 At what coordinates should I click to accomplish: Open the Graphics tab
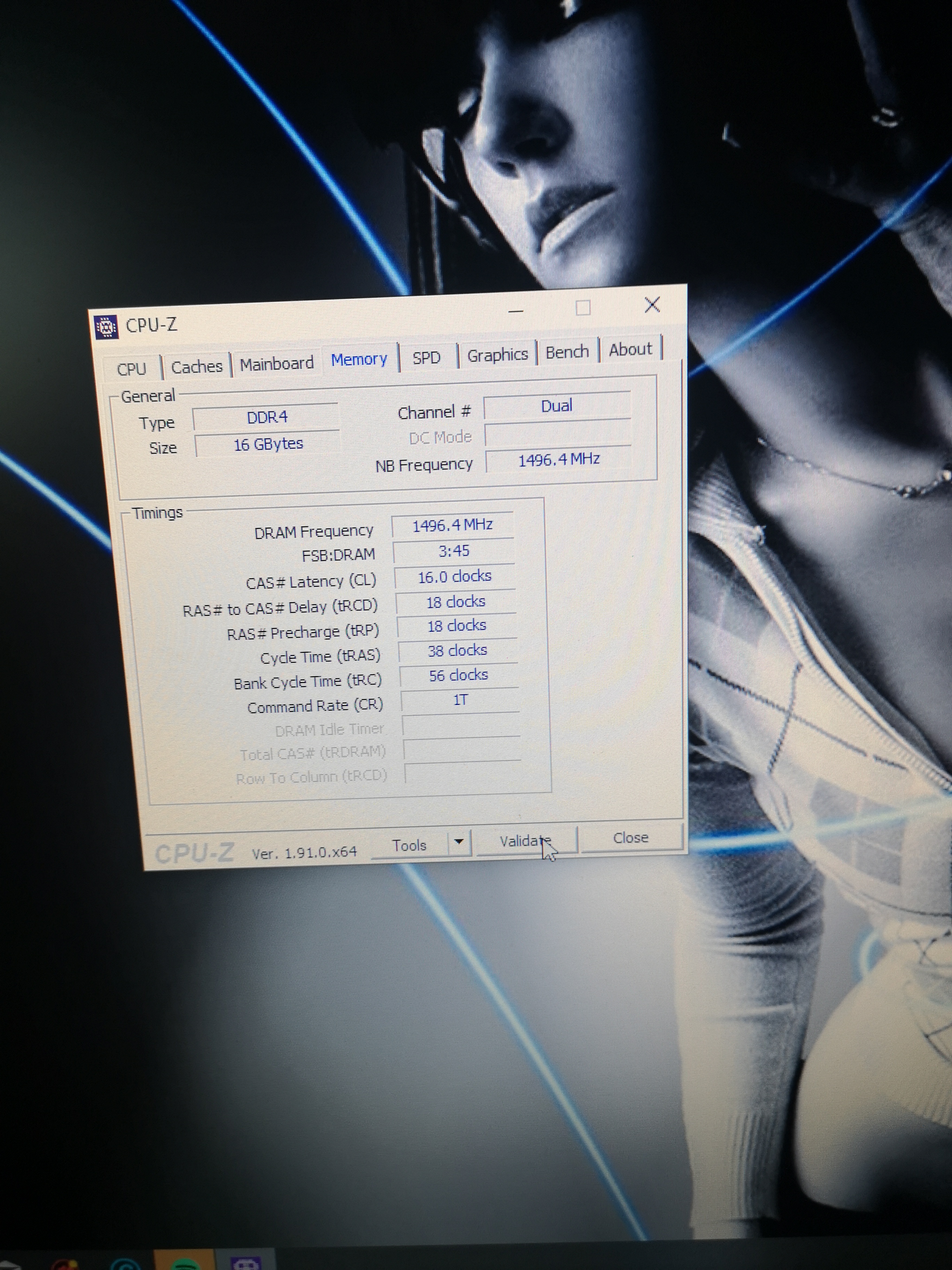click(x=497, y=355)
